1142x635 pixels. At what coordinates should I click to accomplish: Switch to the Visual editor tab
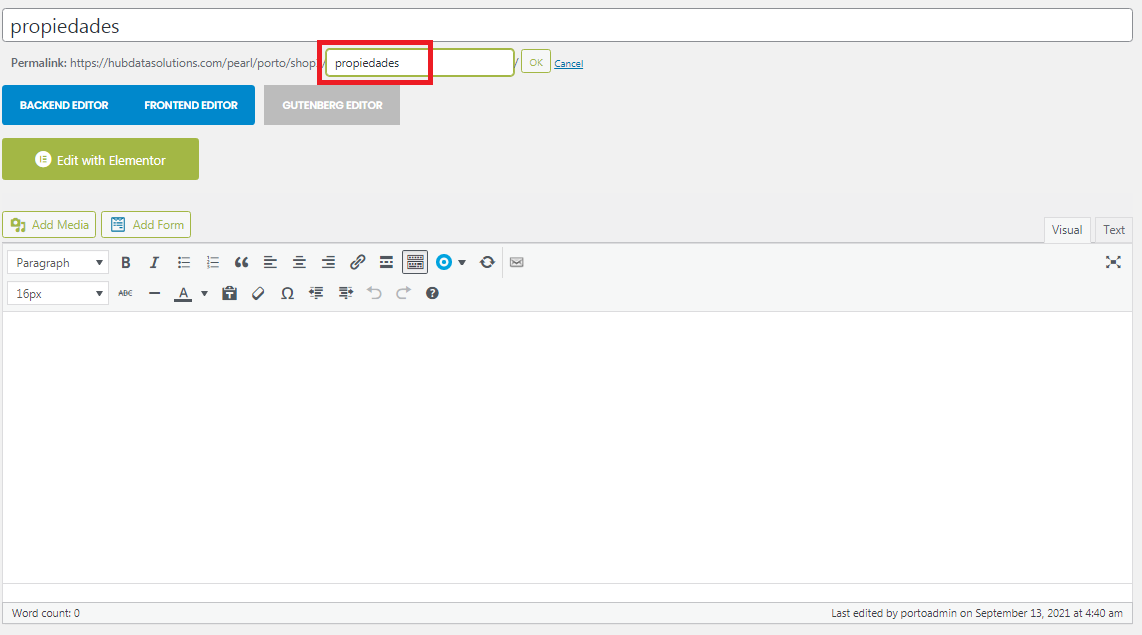click(1066, 229)
